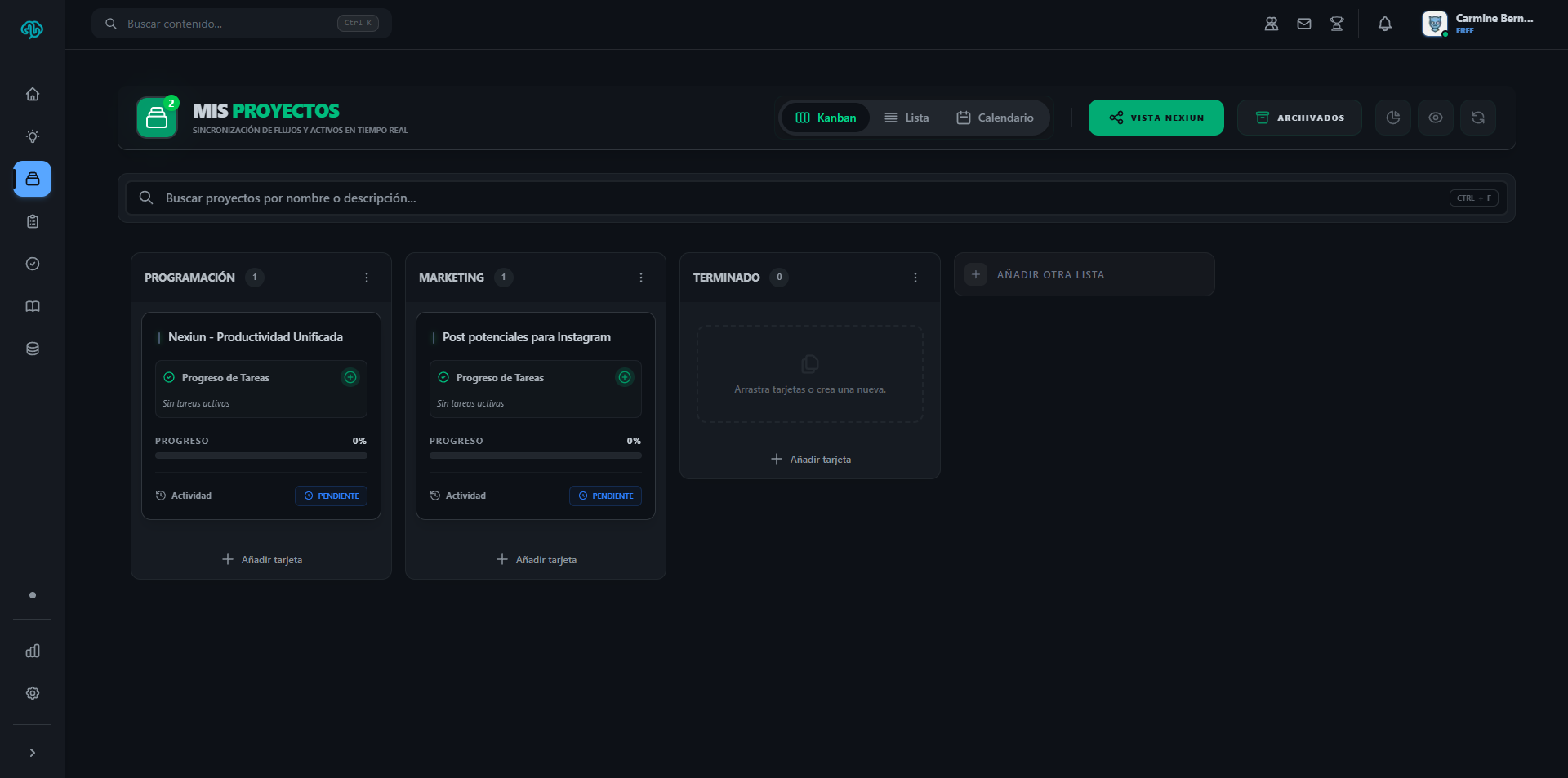Select the lightbulb ideas icon in sidebar
Screen dimensions: 1568x778
pos(33,136)
